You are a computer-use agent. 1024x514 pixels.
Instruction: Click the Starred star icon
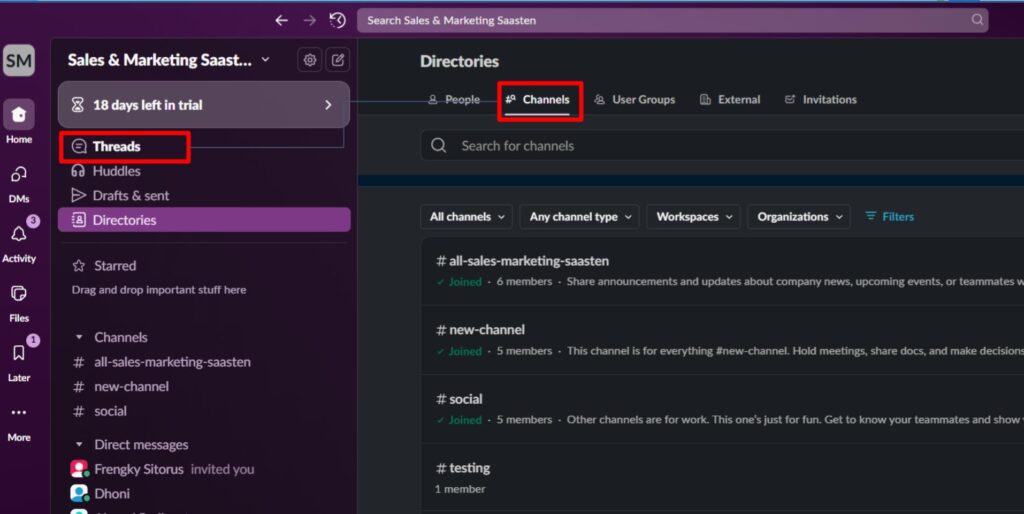tap(79, 266)
